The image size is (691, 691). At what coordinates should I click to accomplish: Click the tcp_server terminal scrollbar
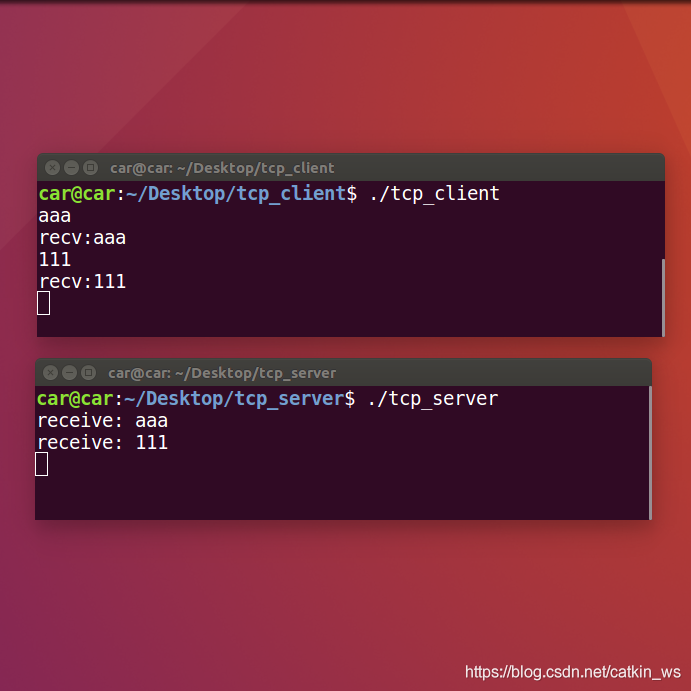(650, 453)
